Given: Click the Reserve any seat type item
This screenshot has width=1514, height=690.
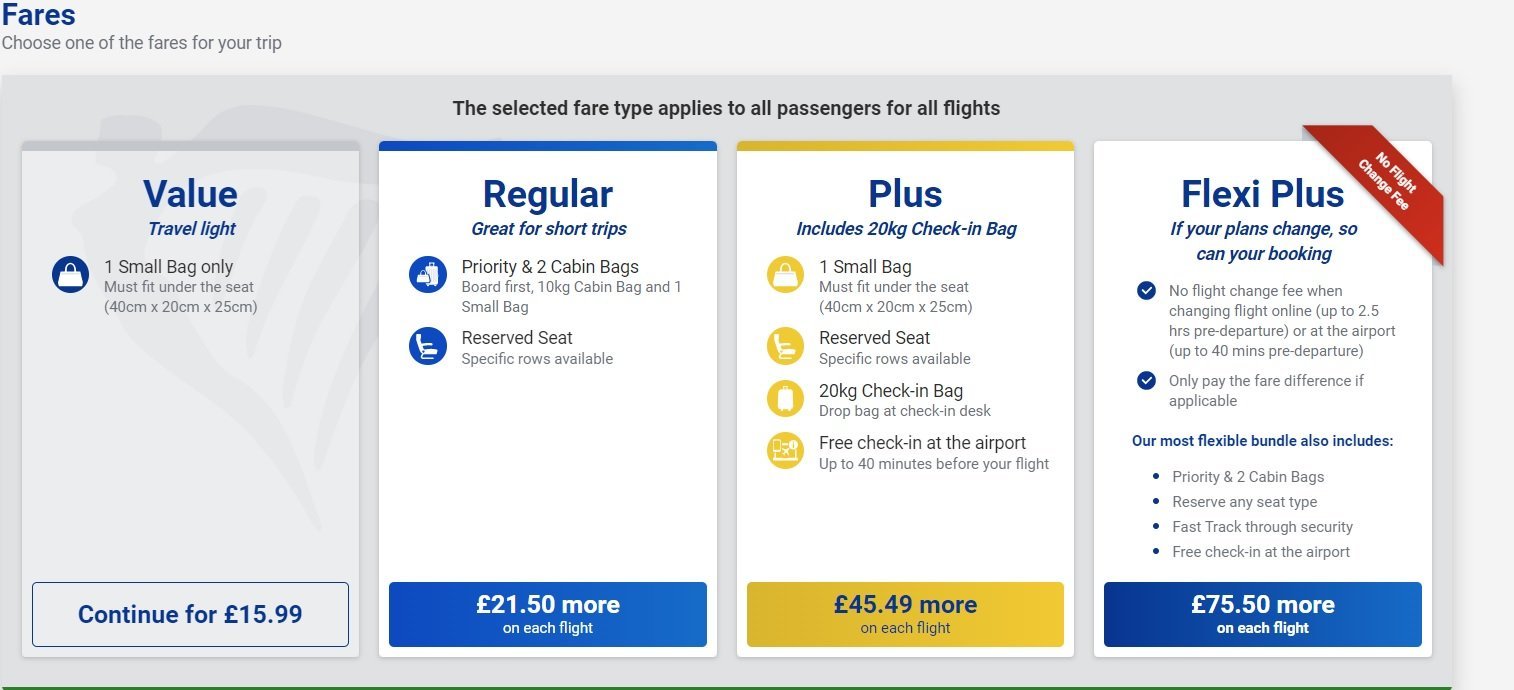Looking at the screenshot, I should click(x=1244, y=502).
